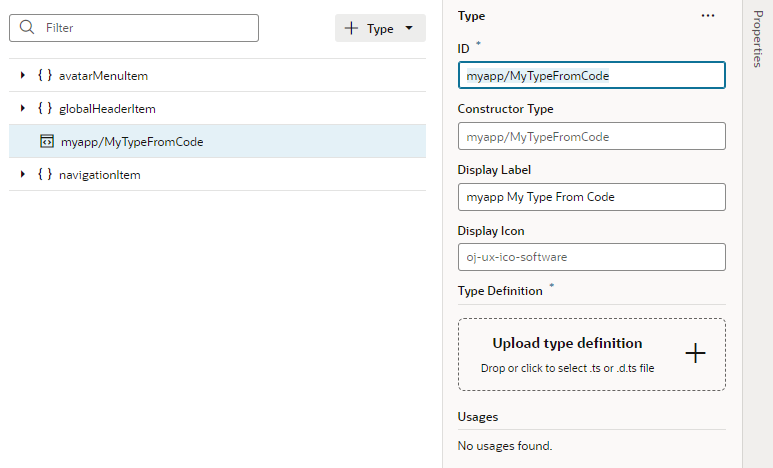
Task: Click braces icon next to navigationItem
Action: [x=45, y=174]
